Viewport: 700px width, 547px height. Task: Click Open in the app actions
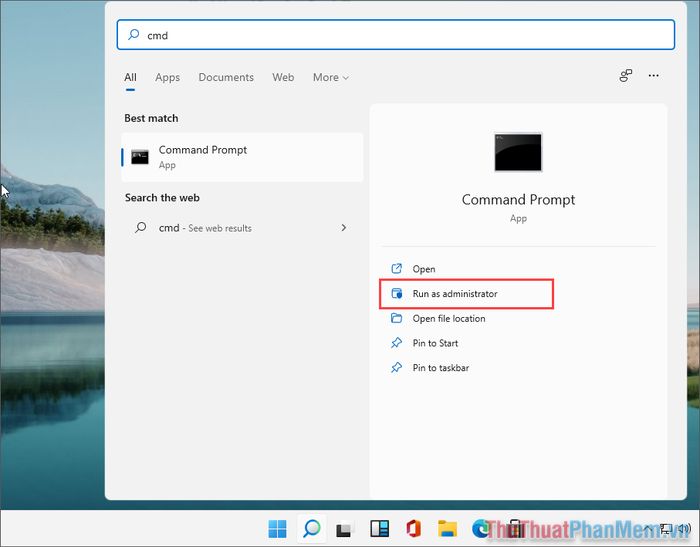[423, 269]
